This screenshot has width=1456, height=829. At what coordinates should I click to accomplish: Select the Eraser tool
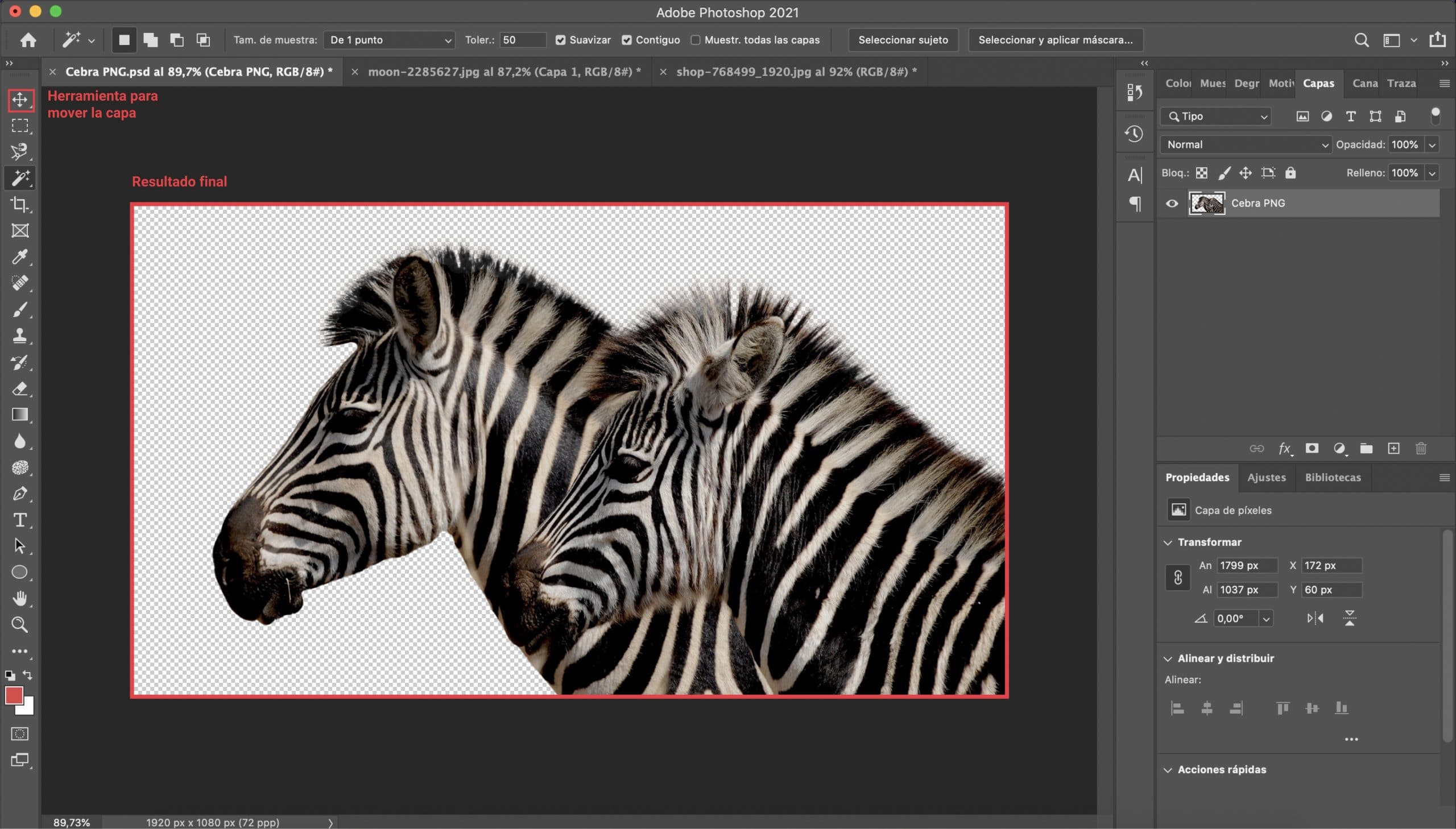20,388
